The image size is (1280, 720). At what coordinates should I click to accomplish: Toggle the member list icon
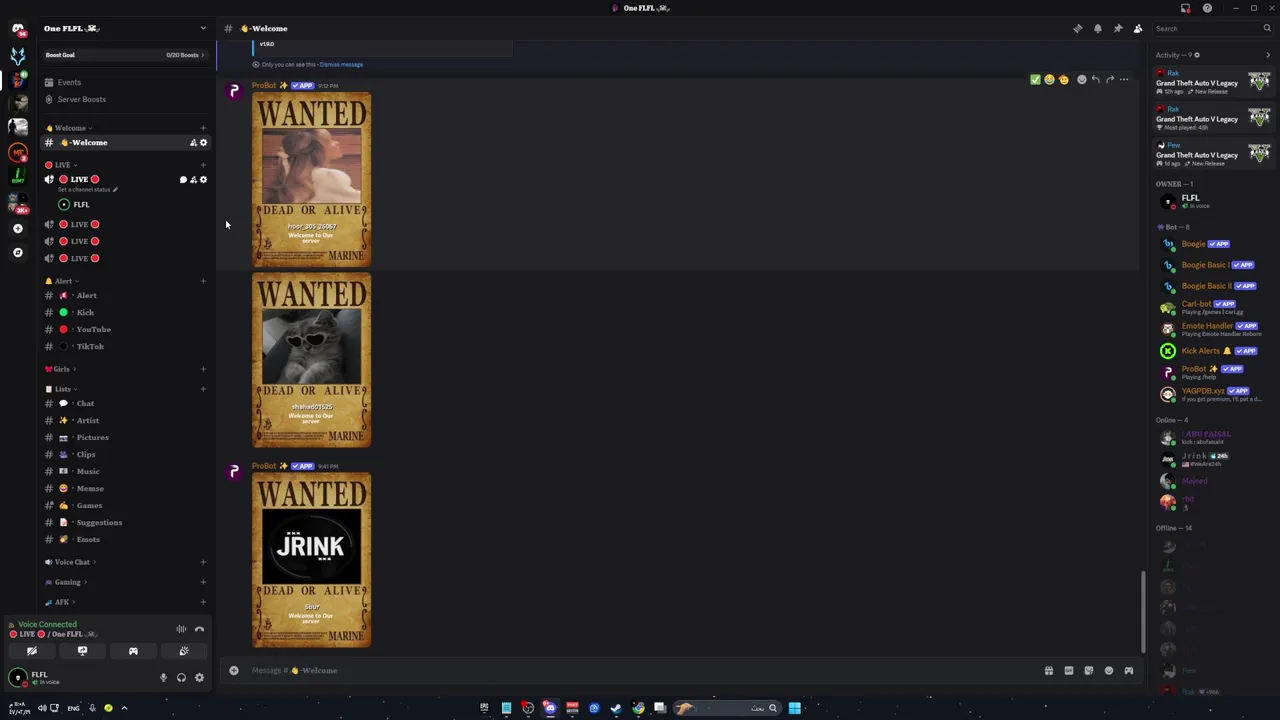1137,28
